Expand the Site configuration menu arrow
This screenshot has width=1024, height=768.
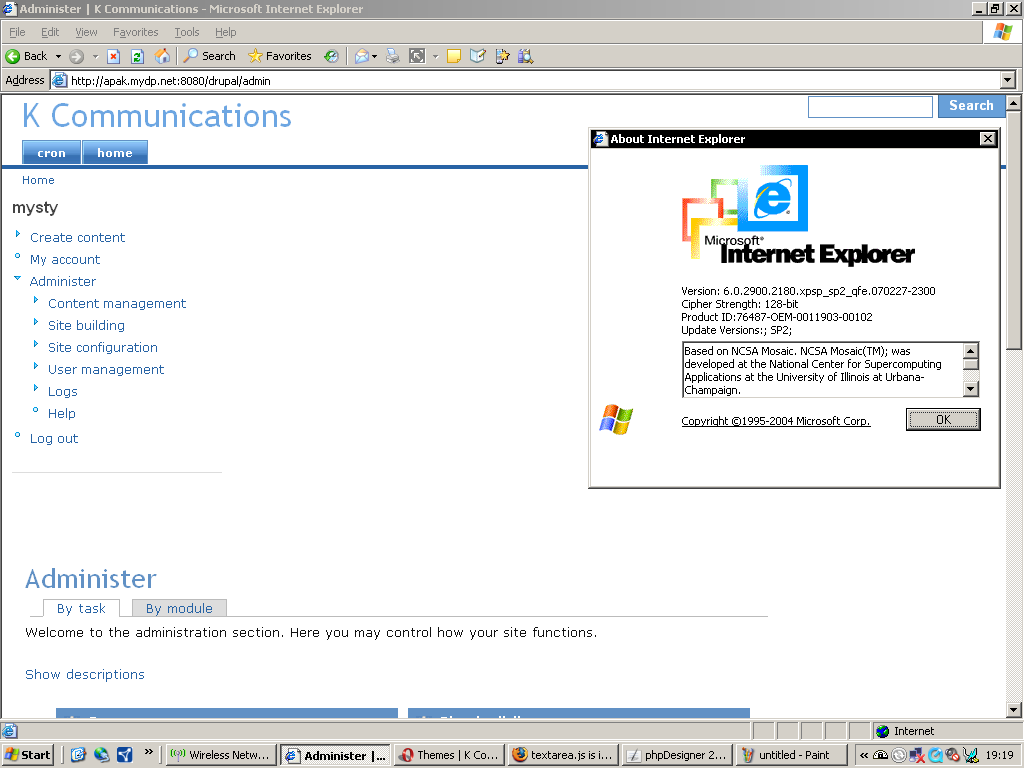tap(36, 344)
